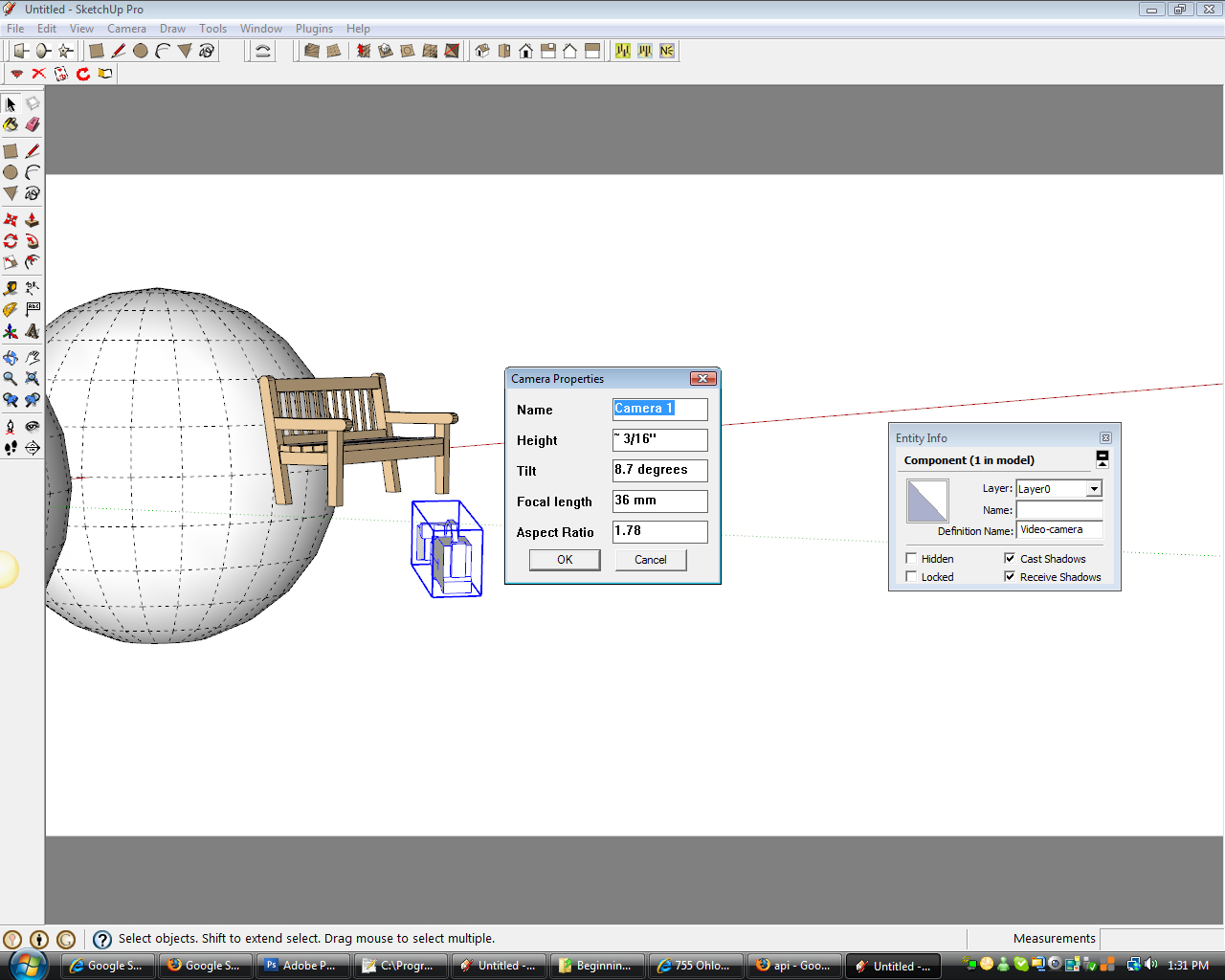Choose the Look Around eye tool
This screenshot has width=1225, height=980.
(33, 427)
